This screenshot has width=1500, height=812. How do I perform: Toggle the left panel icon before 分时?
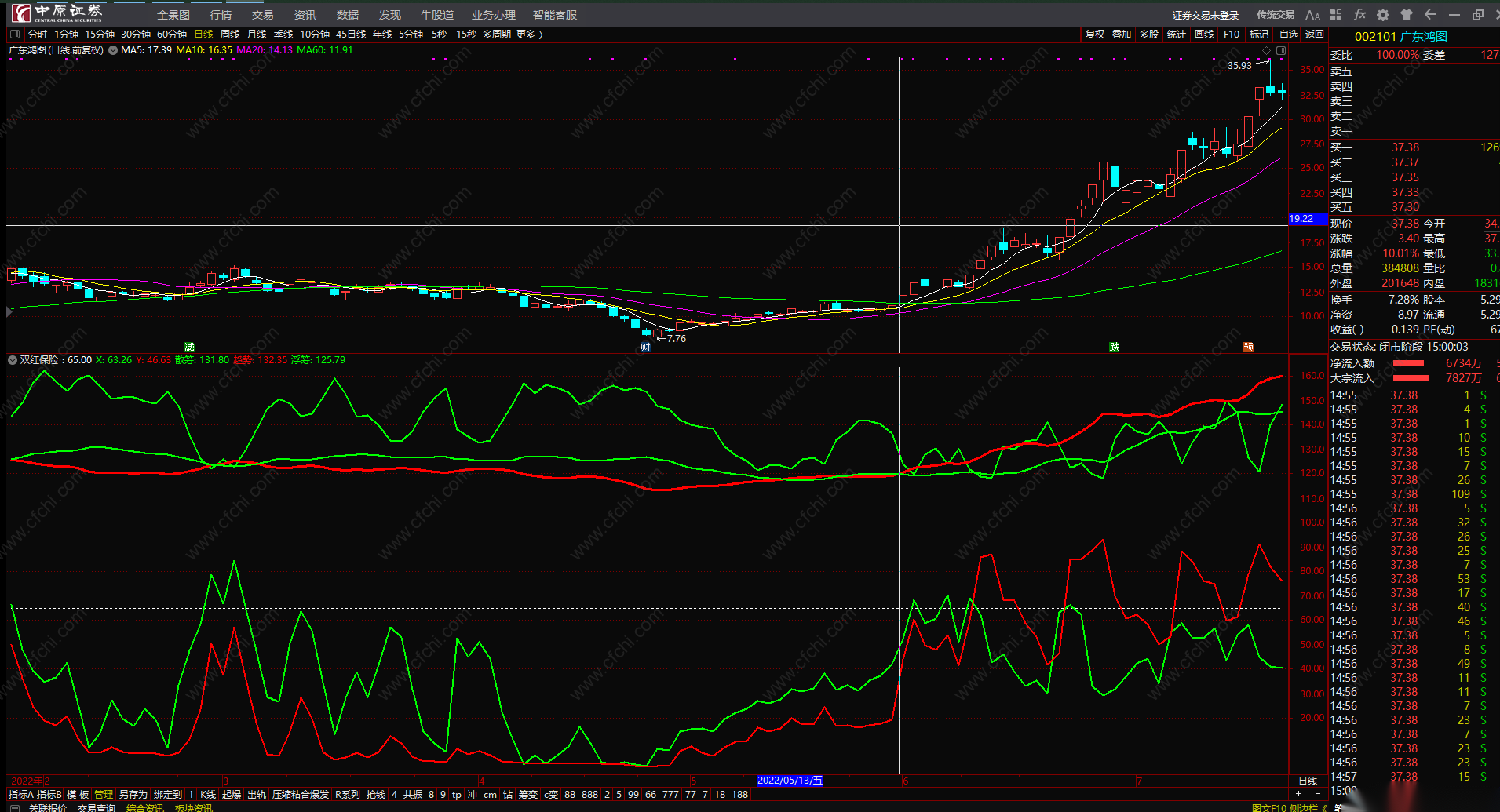click(x=15, y=35)
